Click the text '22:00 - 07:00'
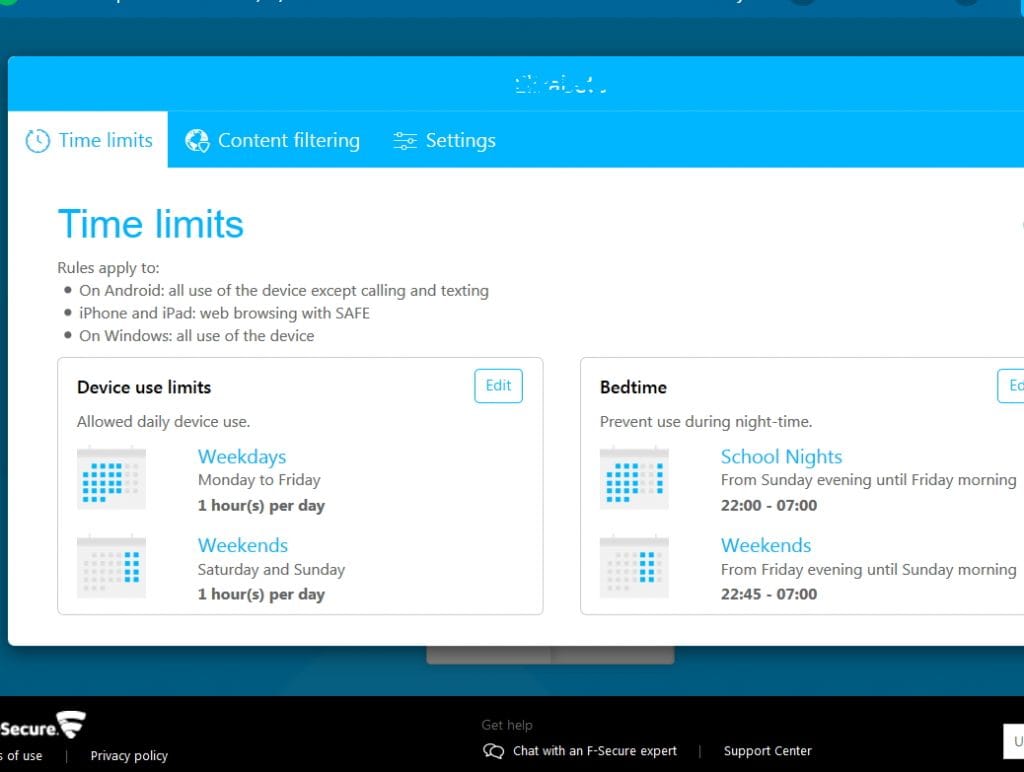 click(x=769, y=506)
